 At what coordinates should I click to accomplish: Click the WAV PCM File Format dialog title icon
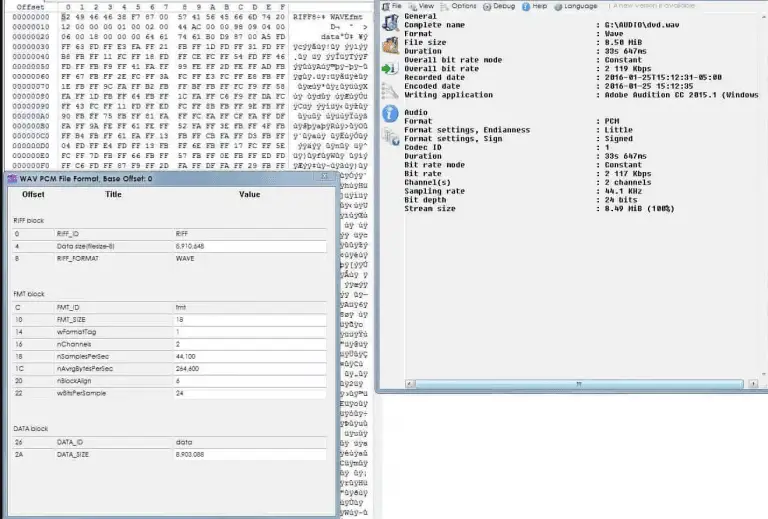point(12,179)
